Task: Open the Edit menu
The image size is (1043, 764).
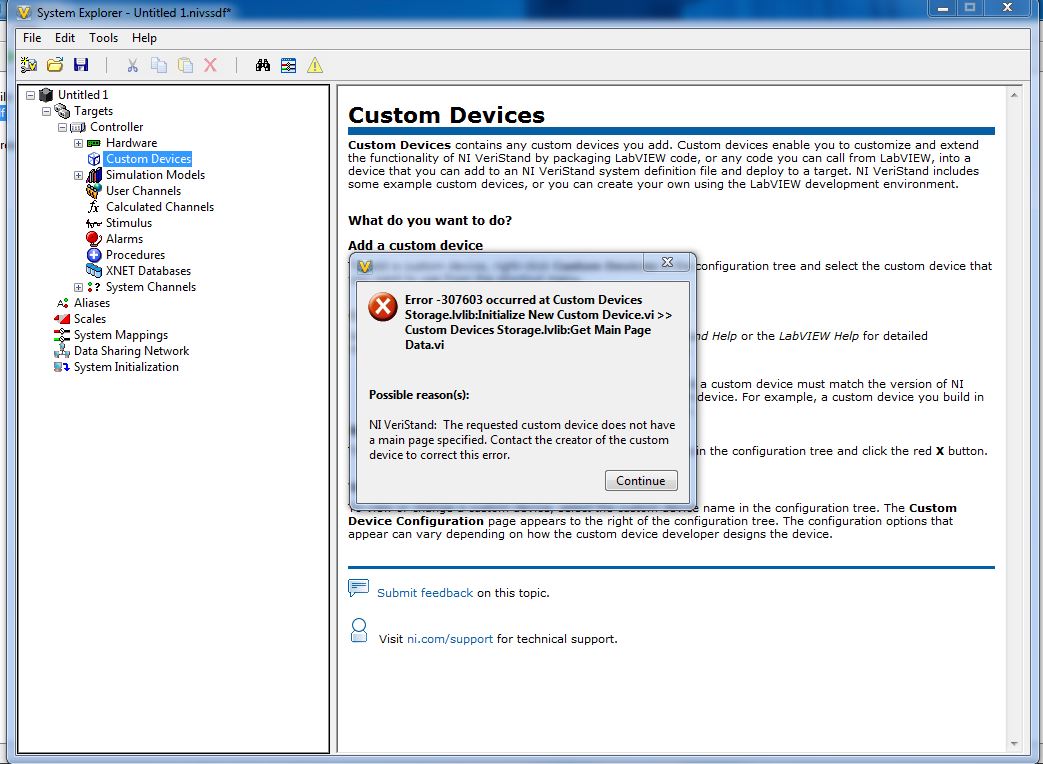Action: pyautogui.click(x=65, y=38)
